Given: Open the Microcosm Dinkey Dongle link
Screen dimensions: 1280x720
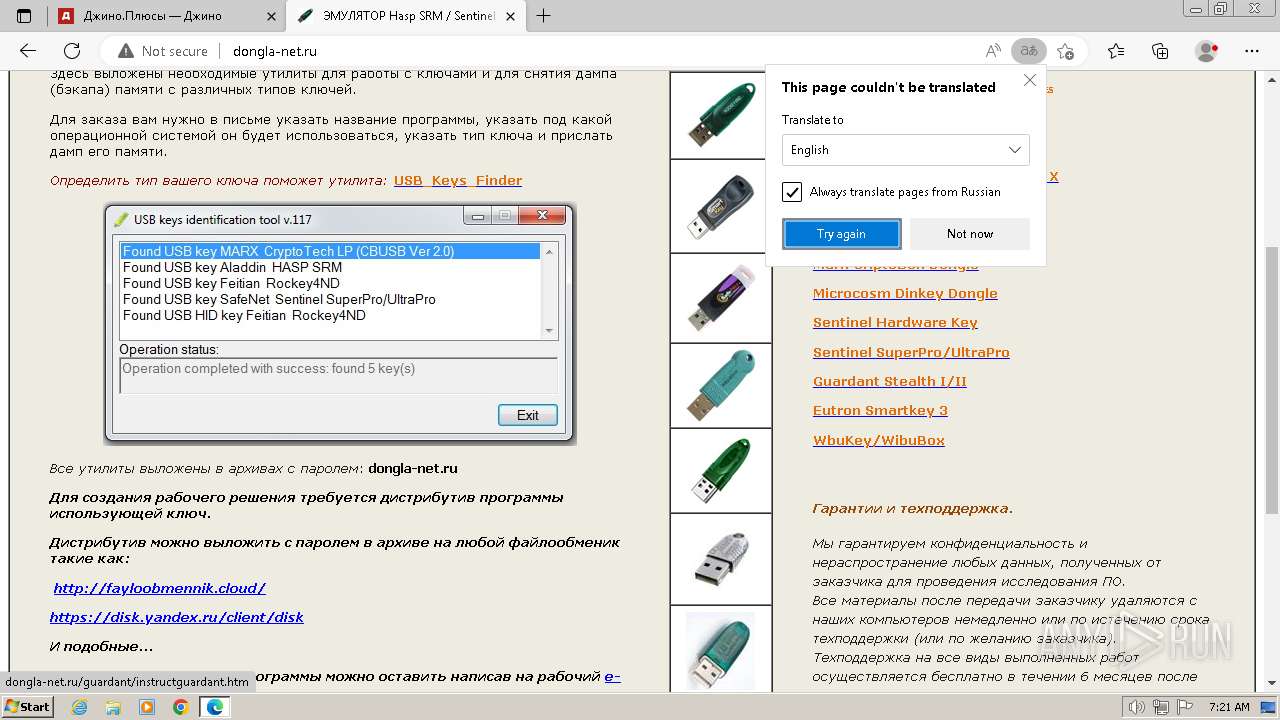Looking at the screenshot, I should coord(905,293).
